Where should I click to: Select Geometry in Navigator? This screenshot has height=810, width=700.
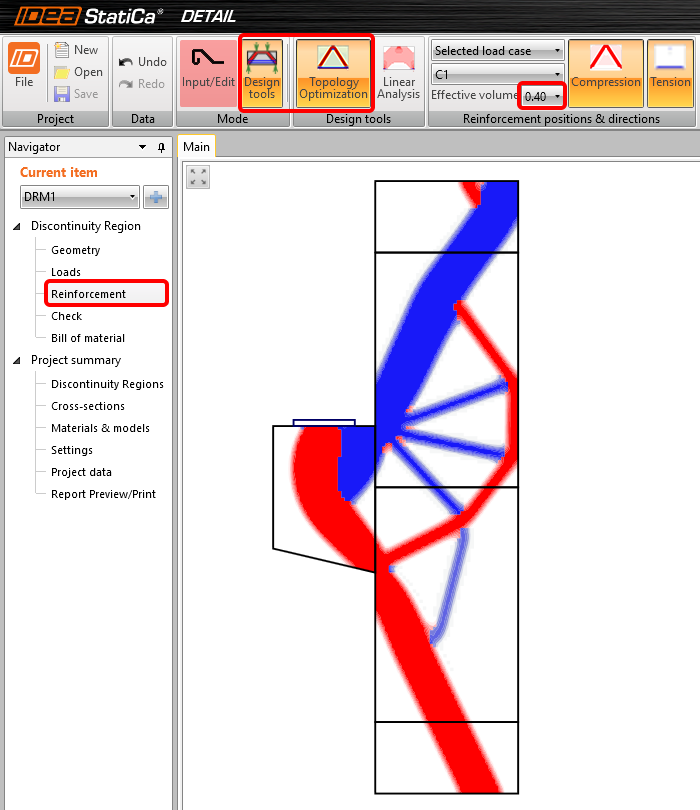click(75, 250)
